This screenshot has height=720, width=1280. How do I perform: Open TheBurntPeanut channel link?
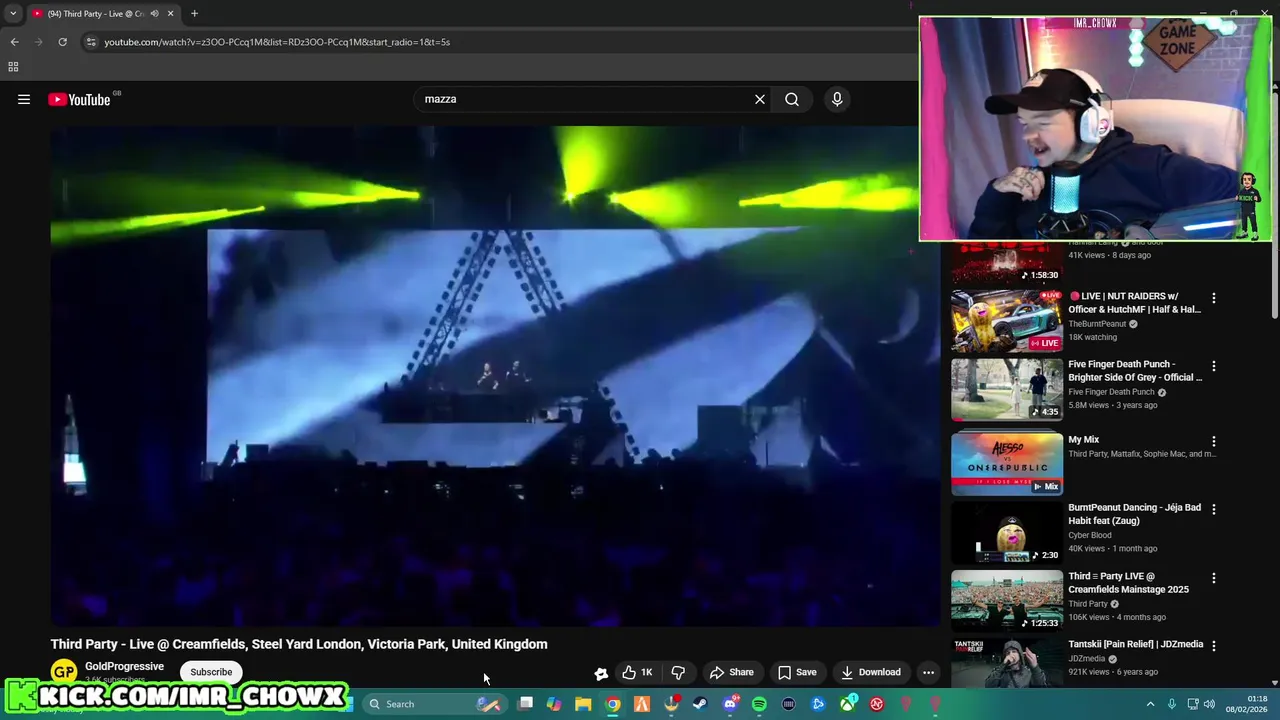click(x=1097, y=324)
